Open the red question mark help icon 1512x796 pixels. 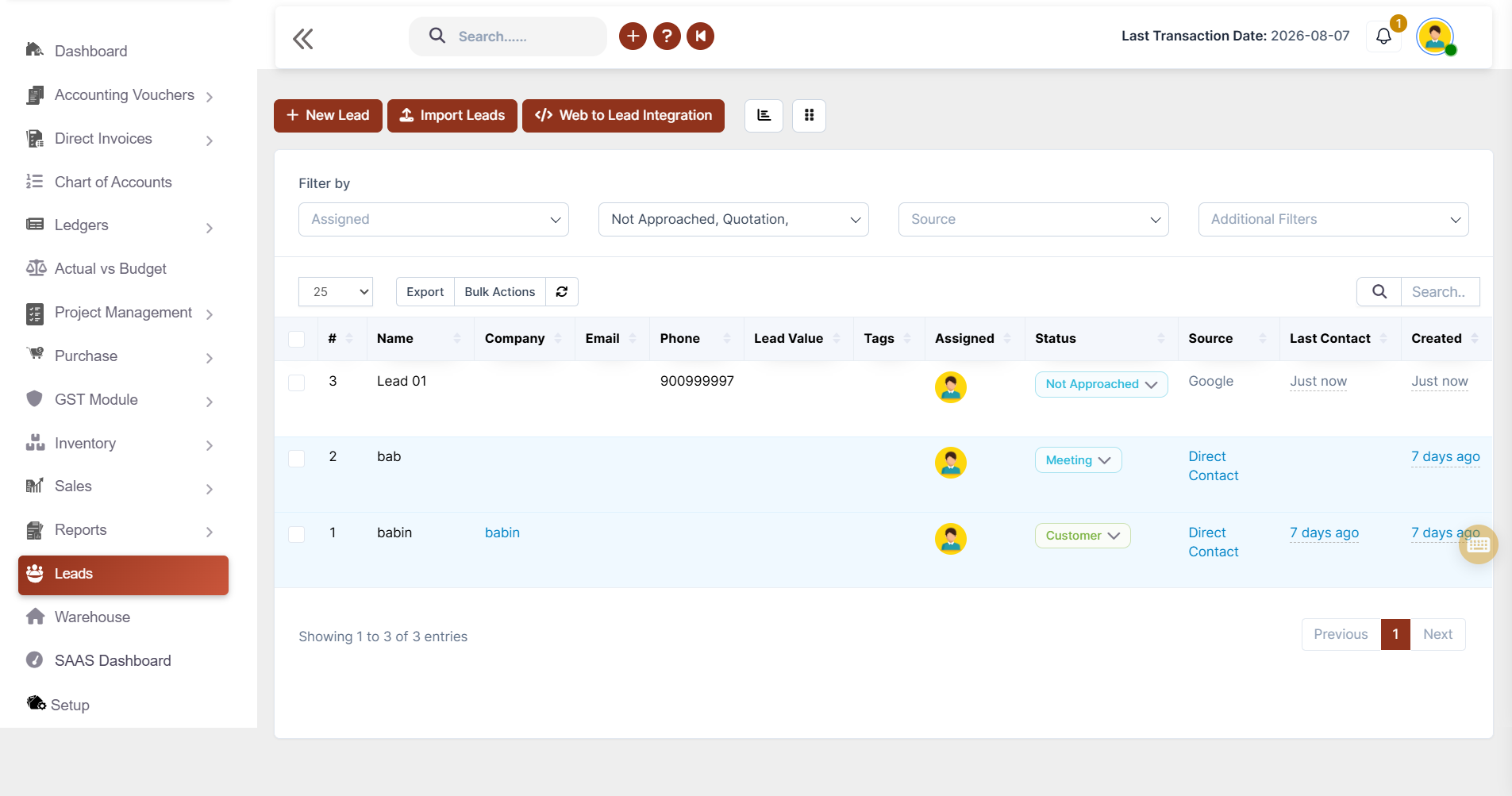pyautogui.click(x=667, y=36)
